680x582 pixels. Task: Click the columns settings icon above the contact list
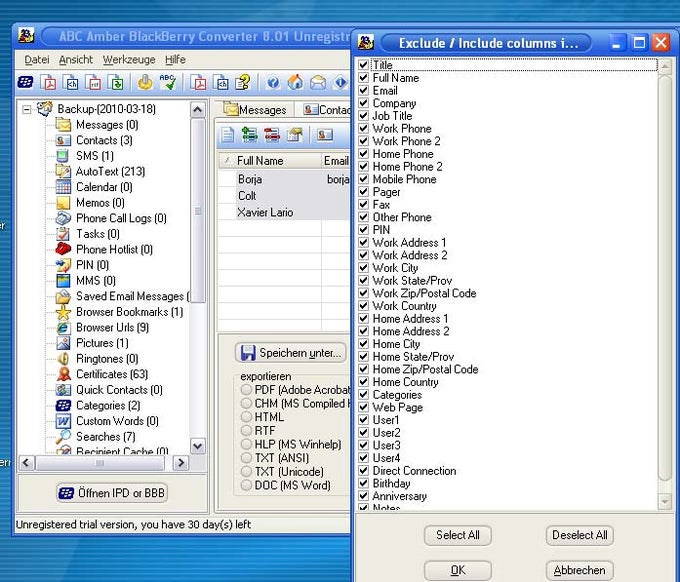pos(294,135)
